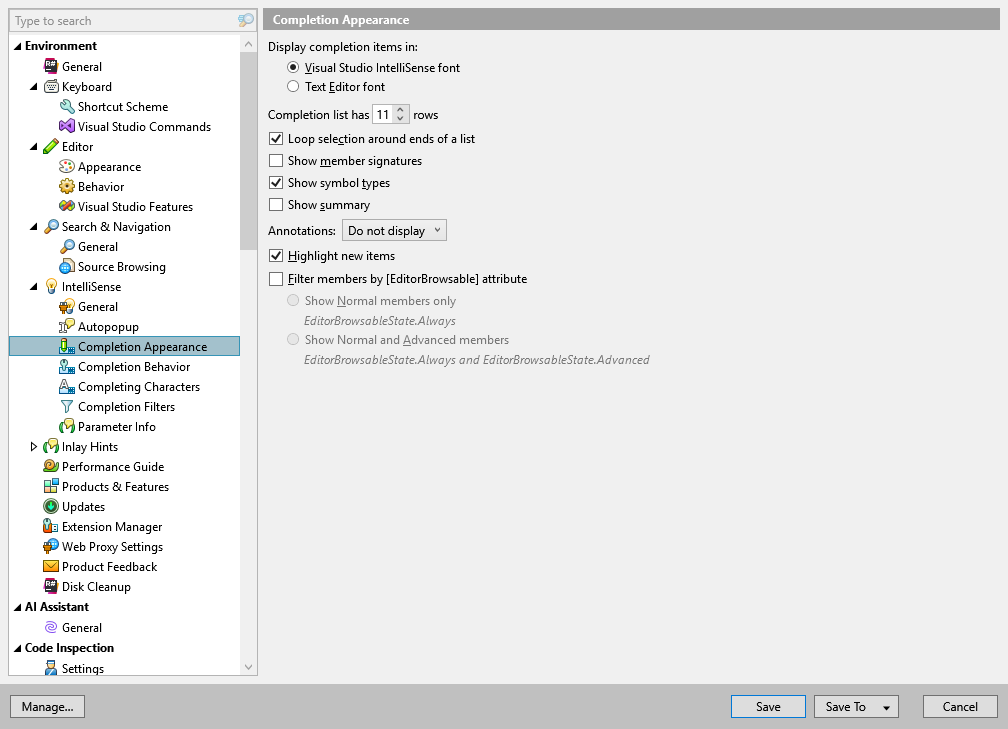Click the Performance Guide snail icon
This screenshot has width=1008, height=729.
tap(51, 466)
